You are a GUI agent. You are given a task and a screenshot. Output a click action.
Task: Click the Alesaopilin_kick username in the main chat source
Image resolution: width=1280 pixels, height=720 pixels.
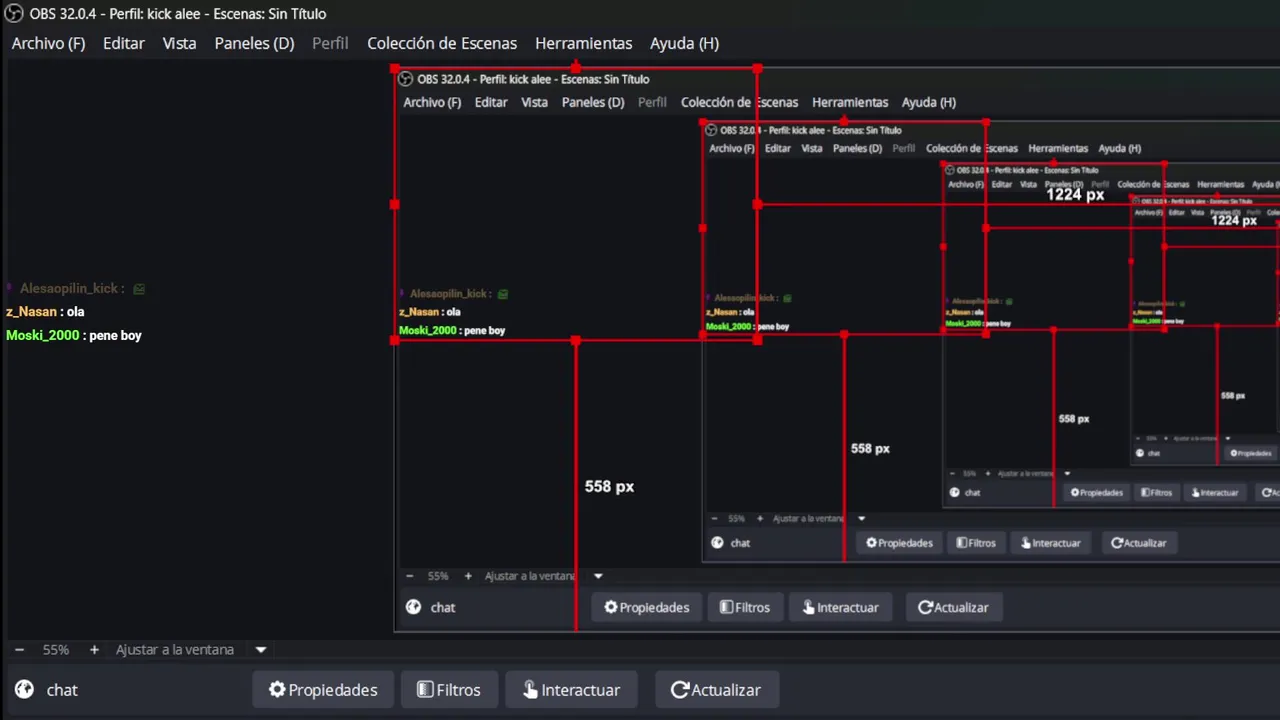pos(69,288)
